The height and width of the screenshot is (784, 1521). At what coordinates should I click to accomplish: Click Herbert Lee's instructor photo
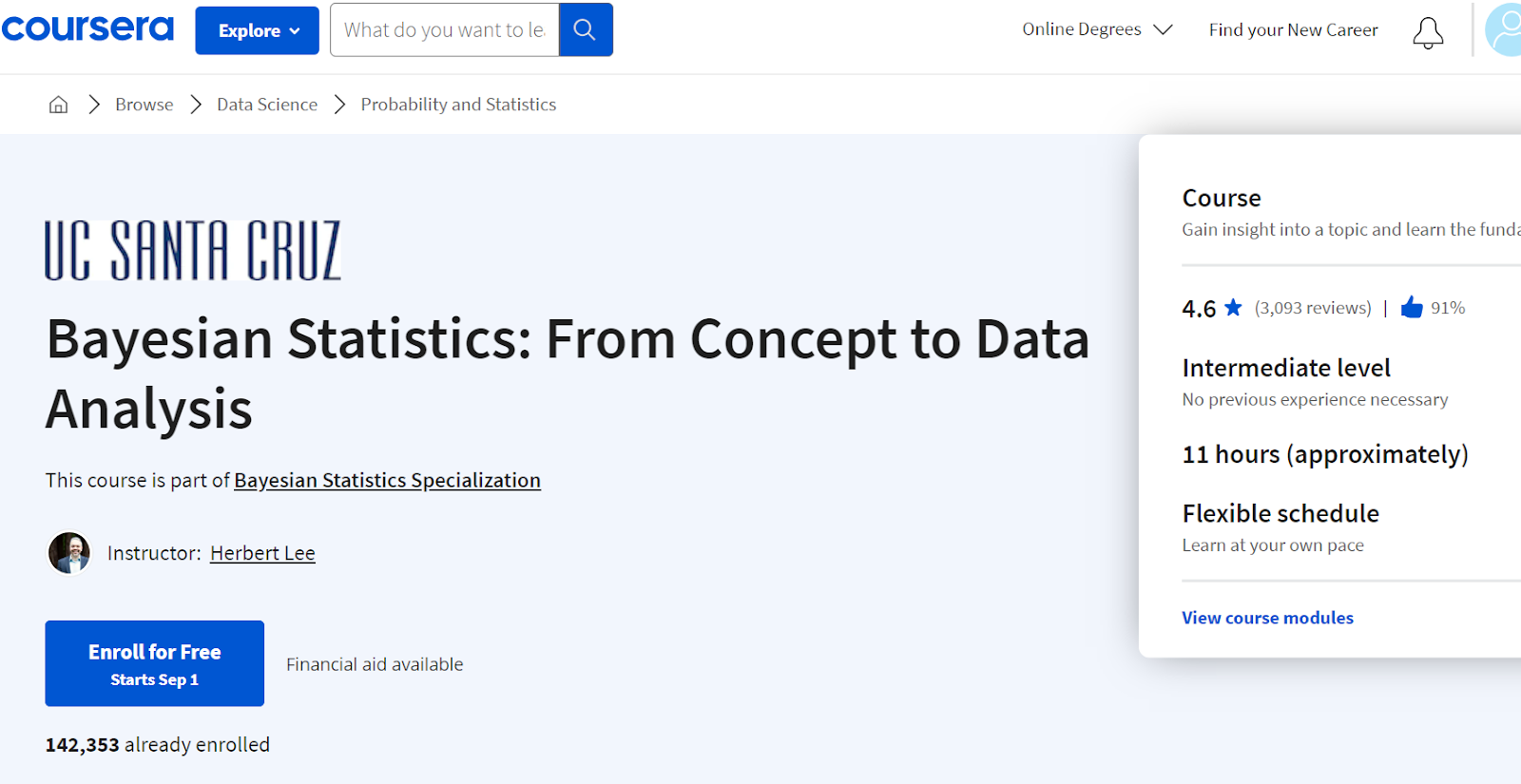(69, 553)
